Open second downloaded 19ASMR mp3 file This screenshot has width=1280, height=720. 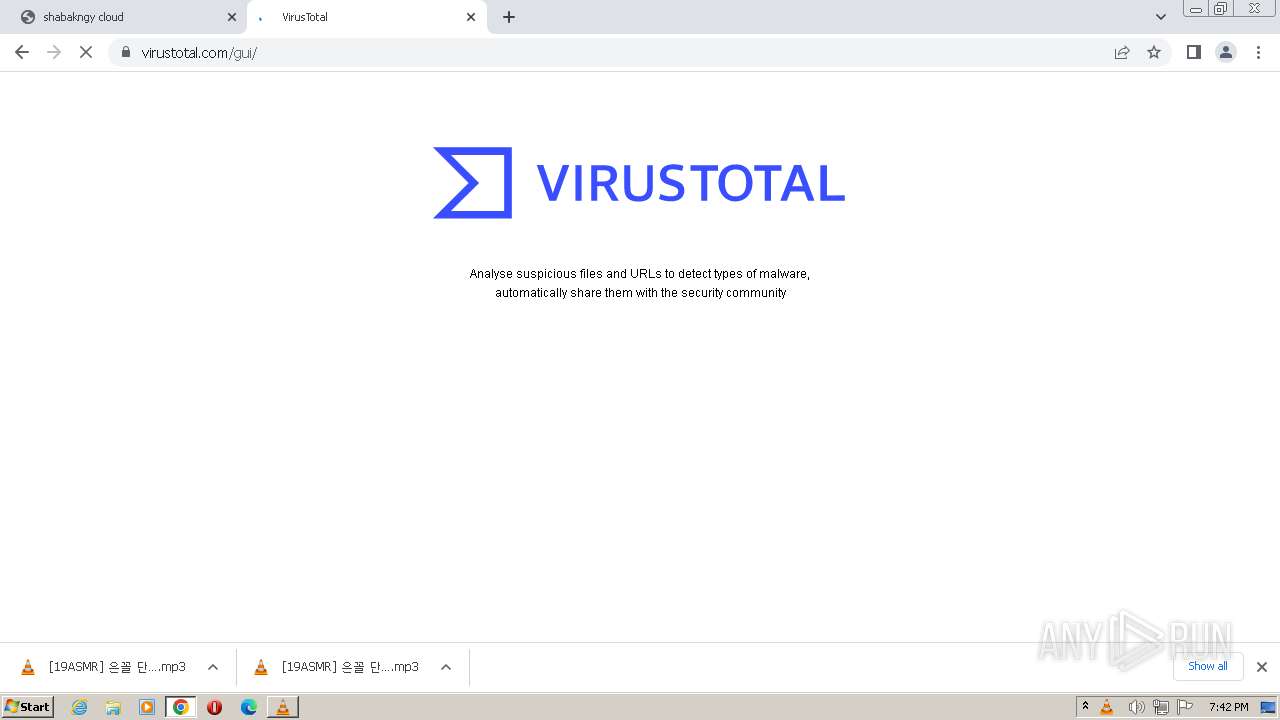(337, 667)
